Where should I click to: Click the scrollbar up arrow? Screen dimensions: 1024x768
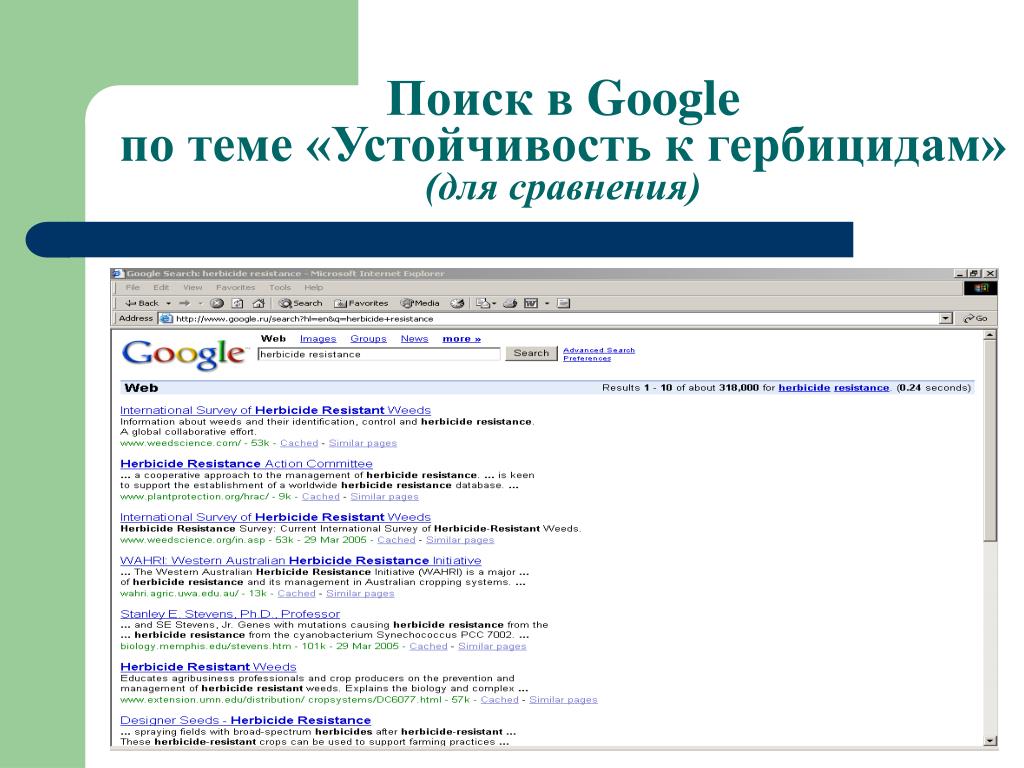[x=990, y=336]
